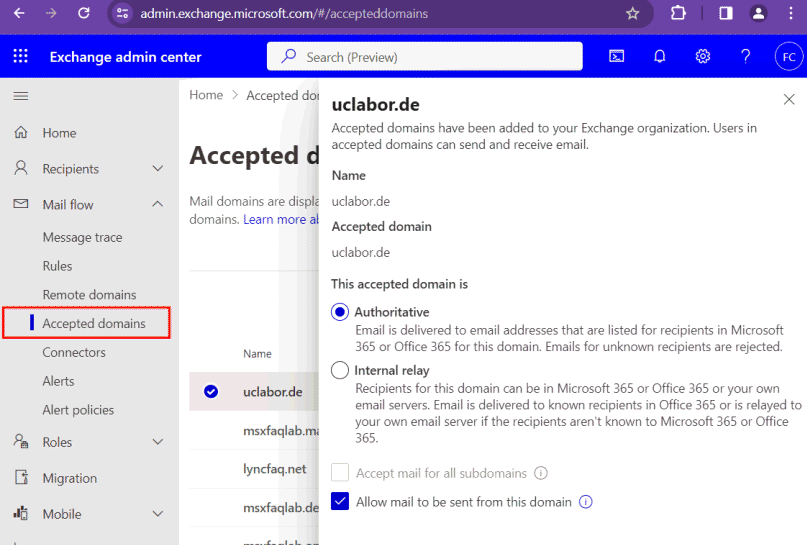The image size is (807, 545).
Task: Open the browser three-dot menu
Action: point(791,13)
